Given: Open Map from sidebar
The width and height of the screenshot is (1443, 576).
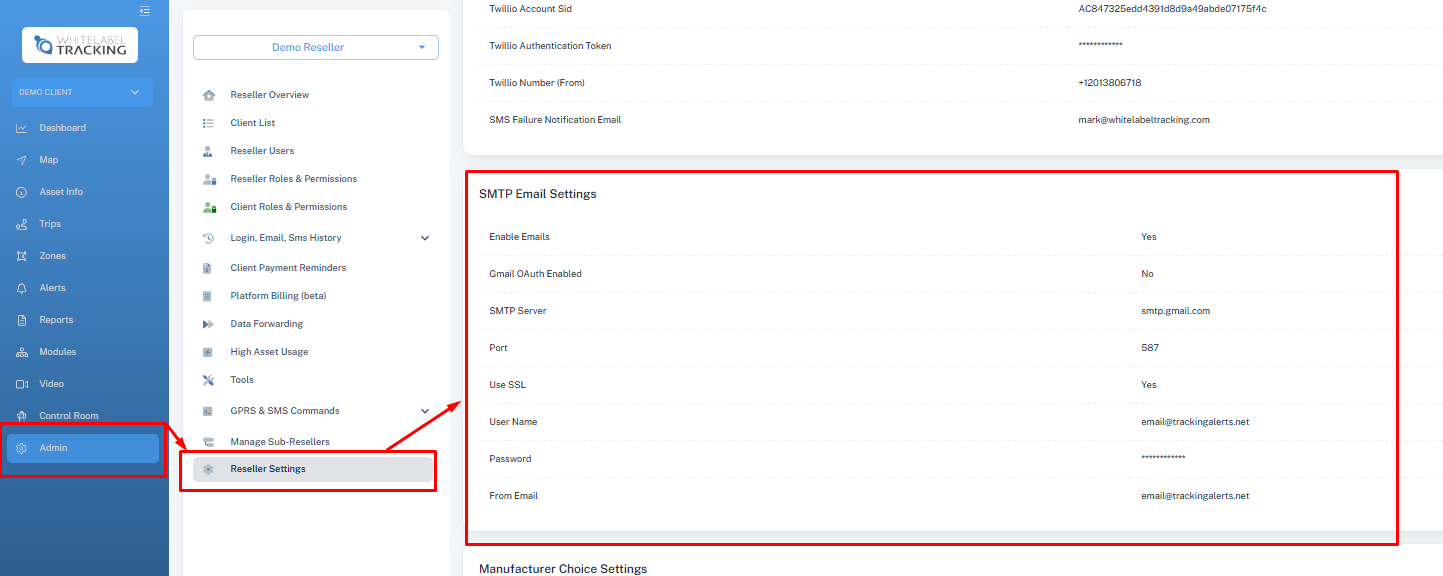Looking at the screenshot, I should 49,160.
